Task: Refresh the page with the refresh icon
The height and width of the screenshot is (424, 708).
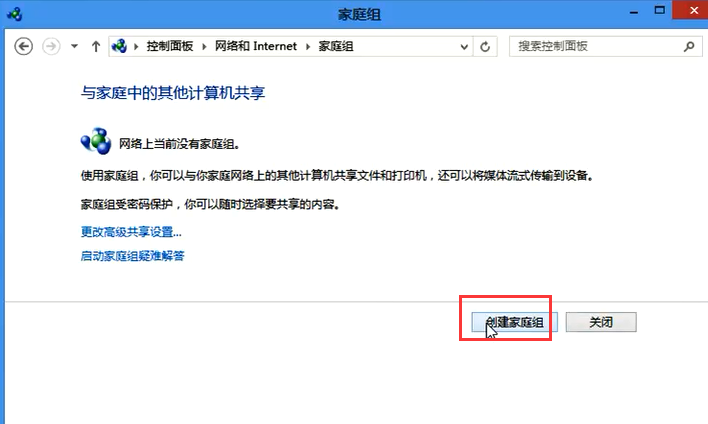Action: tap(485, 47)
